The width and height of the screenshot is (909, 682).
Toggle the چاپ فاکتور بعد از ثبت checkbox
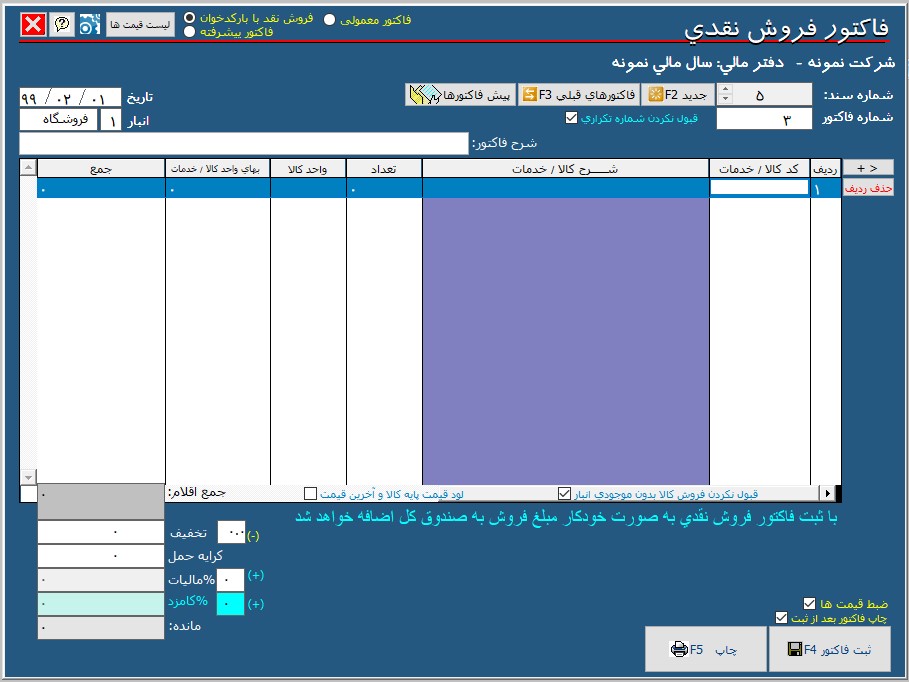pyautogui.click(x=782, y=618)
